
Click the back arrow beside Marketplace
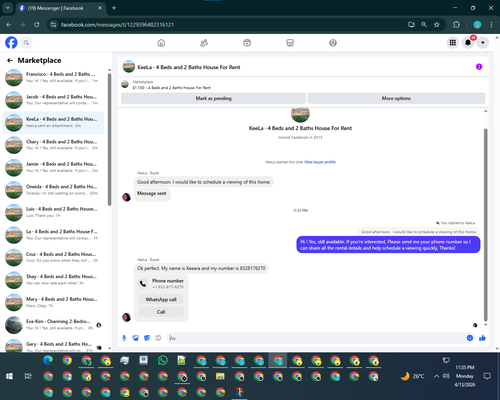click(x=10, y=60)
